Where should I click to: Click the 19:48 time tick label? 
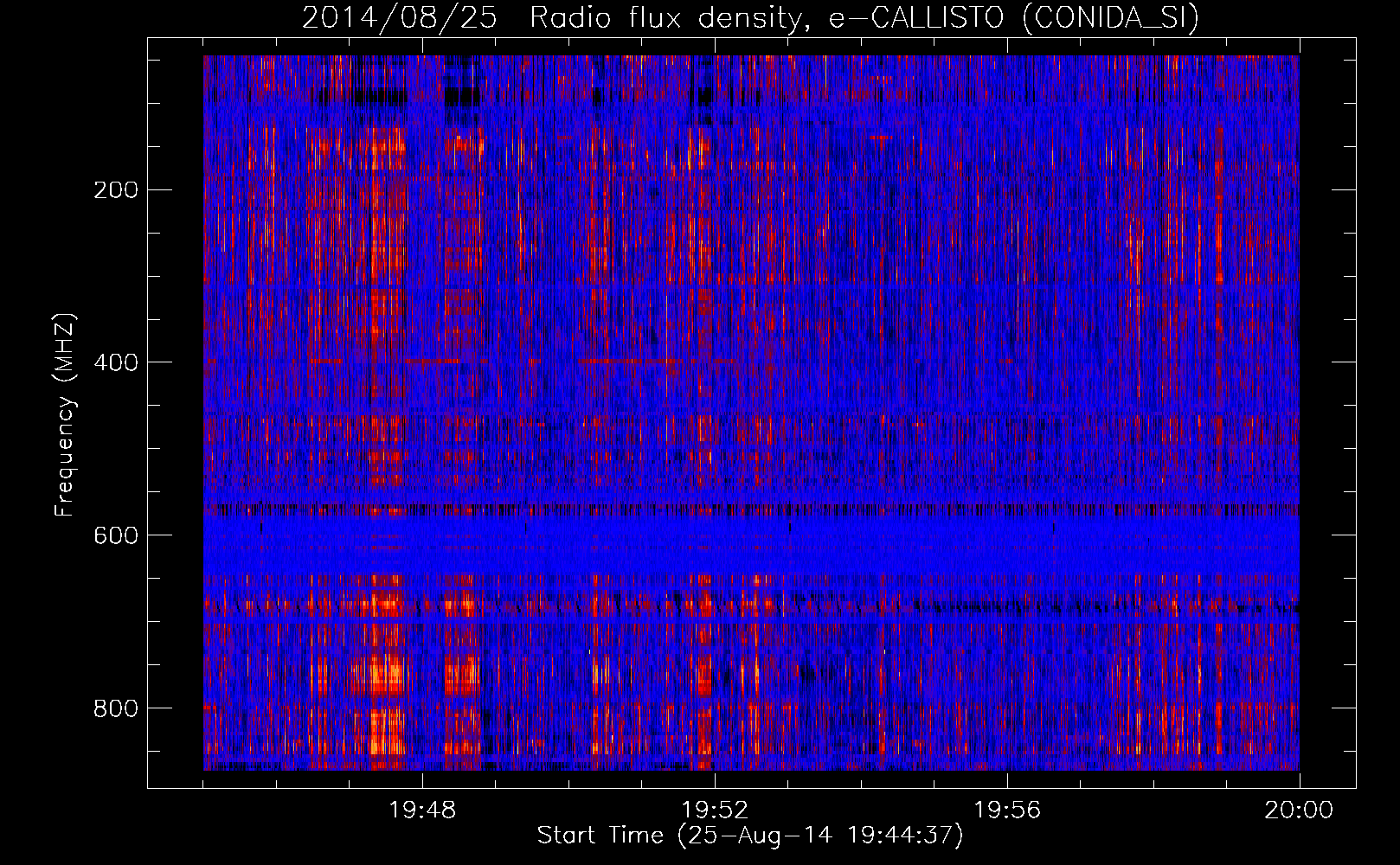pos(422,811)
